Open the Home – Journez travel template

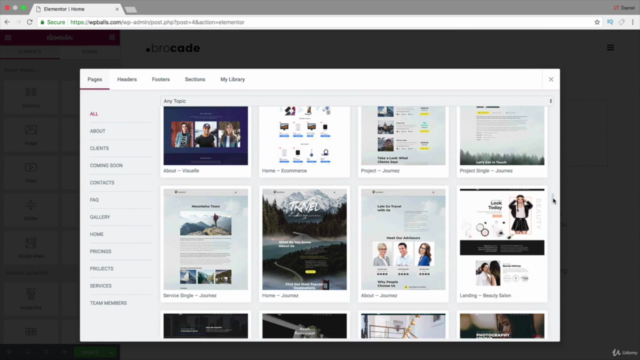[x=304, y=239]
